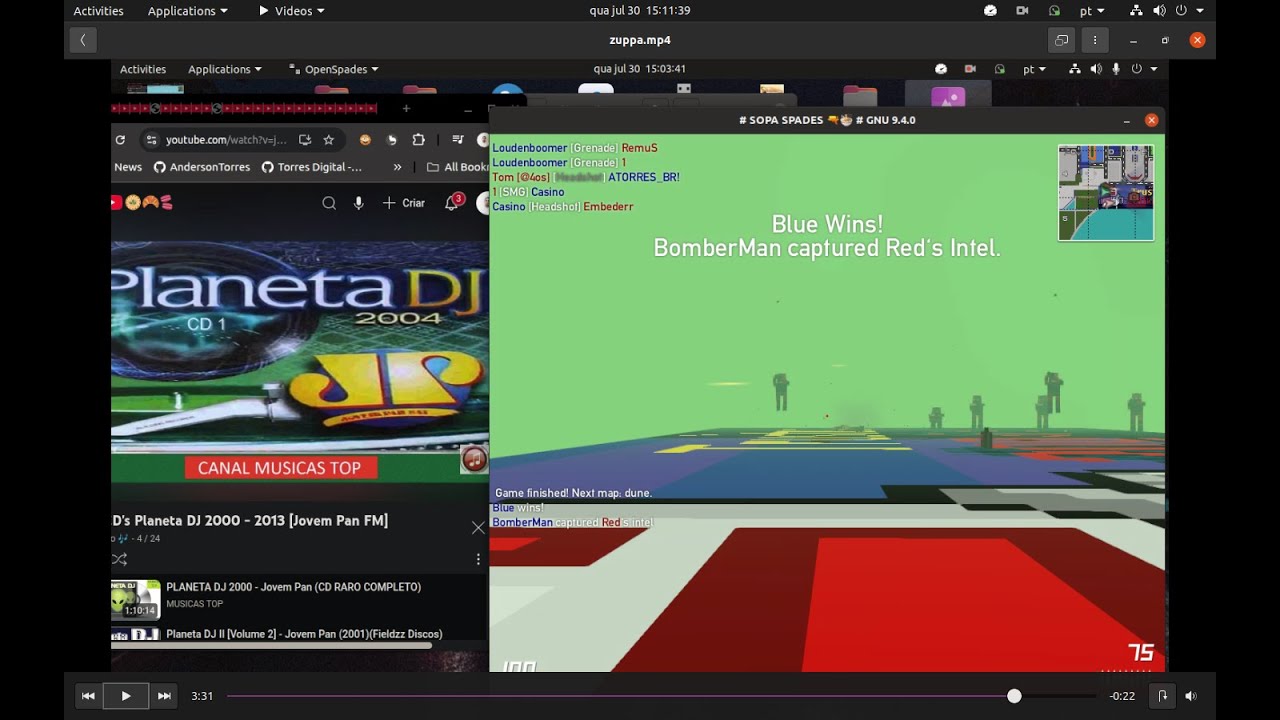Open the AndersonTorres GitHub bookmark
Viewport: 1280px width, 720px height.
(x=202, y=167)
